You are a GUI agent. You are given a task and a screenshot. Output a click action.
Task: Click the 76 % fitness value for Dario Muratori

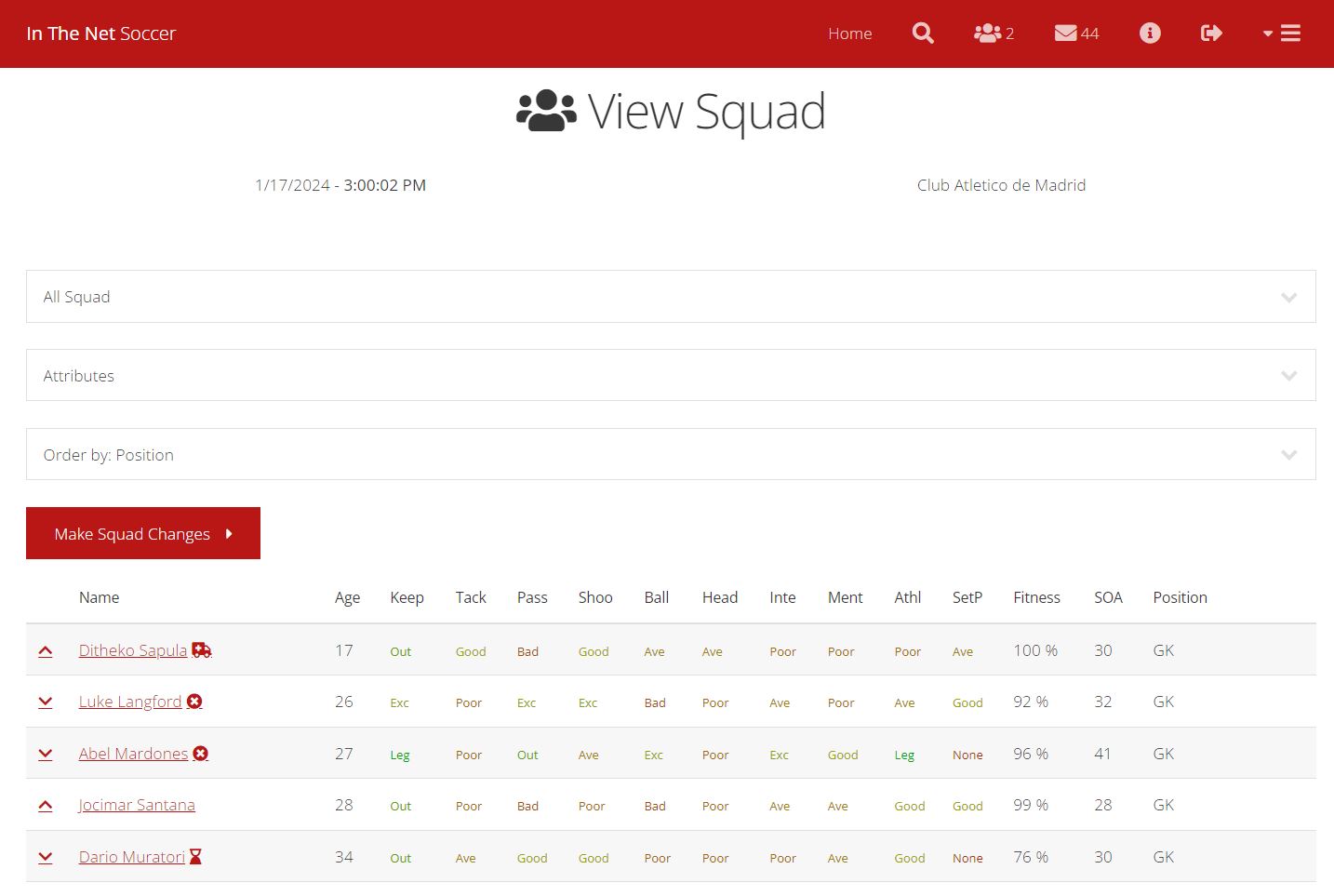point(1031,857)
